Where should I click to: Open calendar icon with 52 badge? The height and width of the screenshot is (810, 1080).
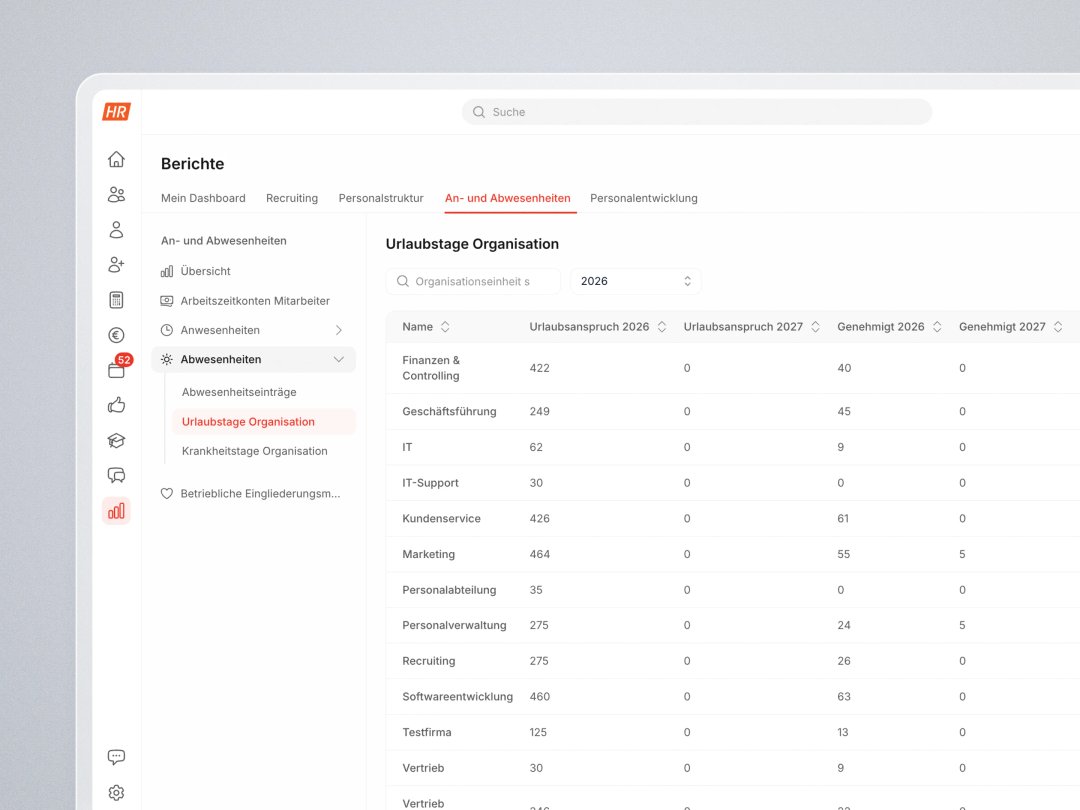(x=116, y=370)
